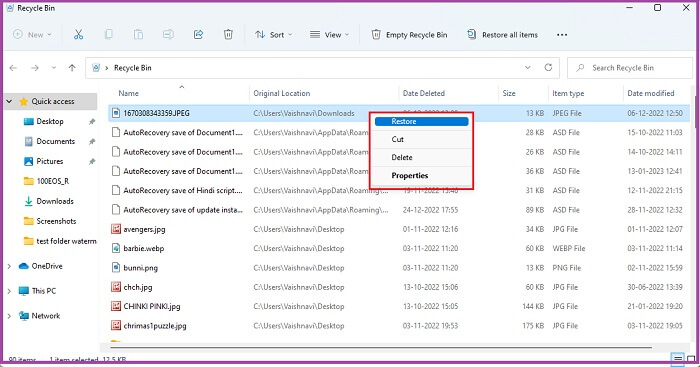This screenshot has height=367, width=700.
Task: Switch to Details view icon in status bar
Action: tap(678, 359)
